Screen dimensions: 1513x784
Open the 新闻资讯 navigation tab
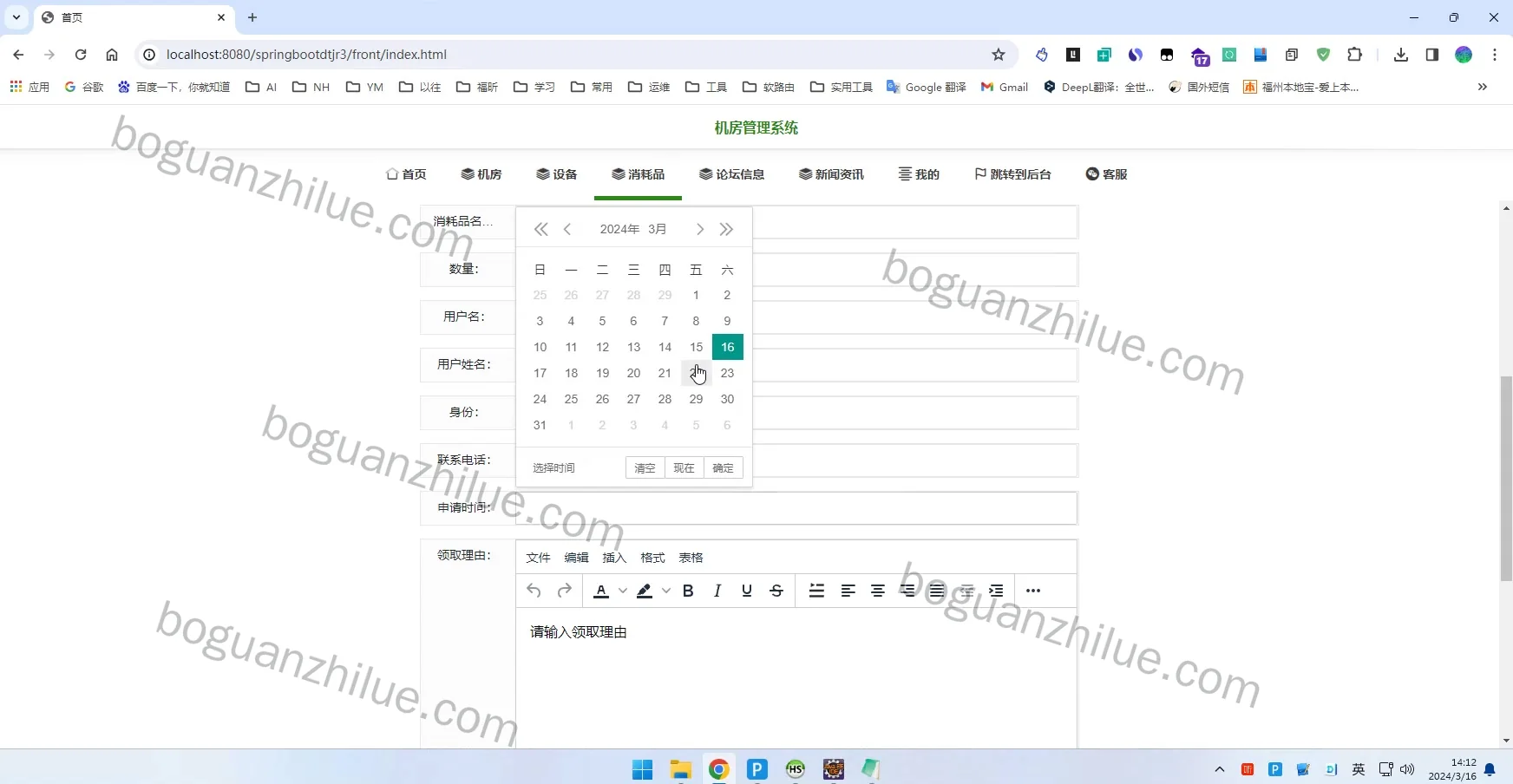coord(831,174)
